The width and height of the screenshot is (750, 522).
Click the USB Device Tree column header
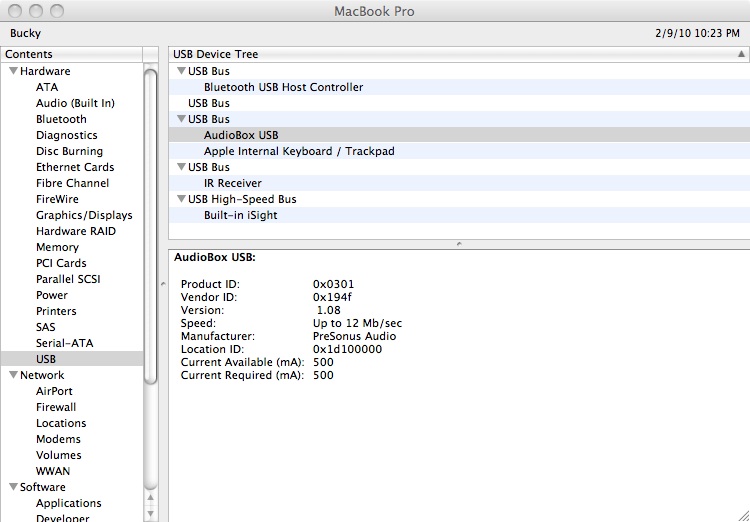[459, 54]
